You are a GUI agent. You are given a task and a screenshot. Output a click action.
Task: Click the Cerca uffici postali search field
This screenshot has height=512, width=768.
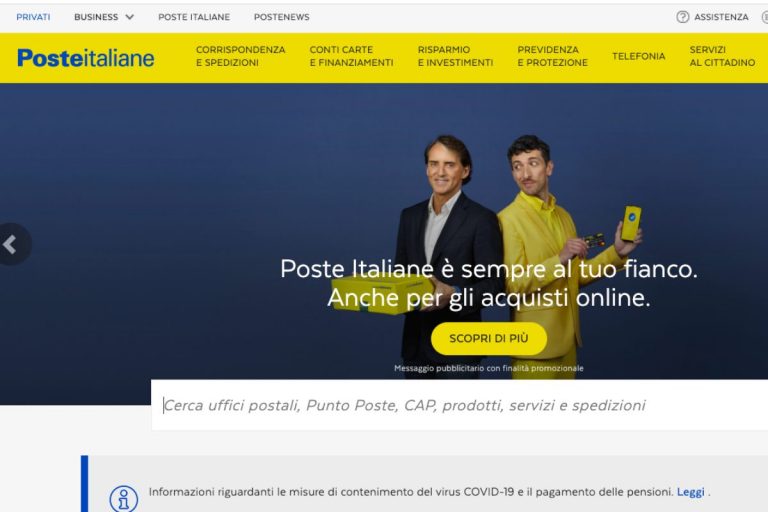pos(459,405)
